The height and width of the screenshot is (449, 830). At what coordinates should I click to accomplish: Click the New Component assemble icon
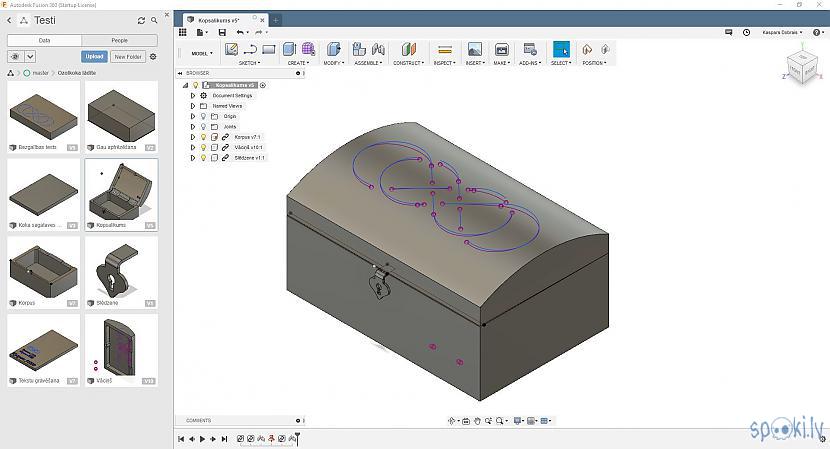click(359, 49)
